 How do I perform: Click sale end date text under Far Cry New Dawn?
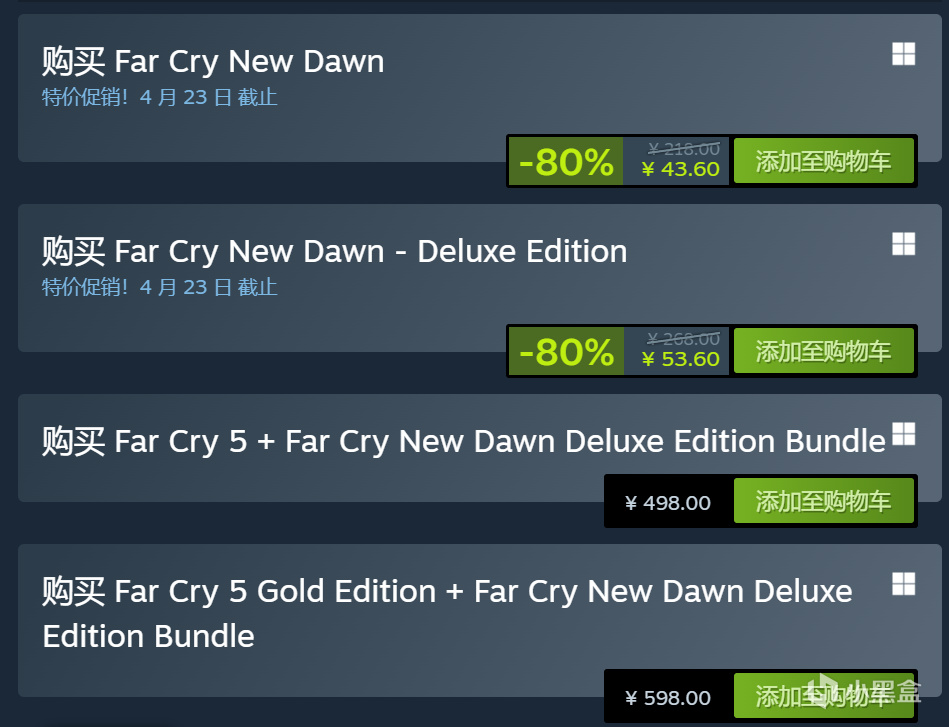pos(160,97)
